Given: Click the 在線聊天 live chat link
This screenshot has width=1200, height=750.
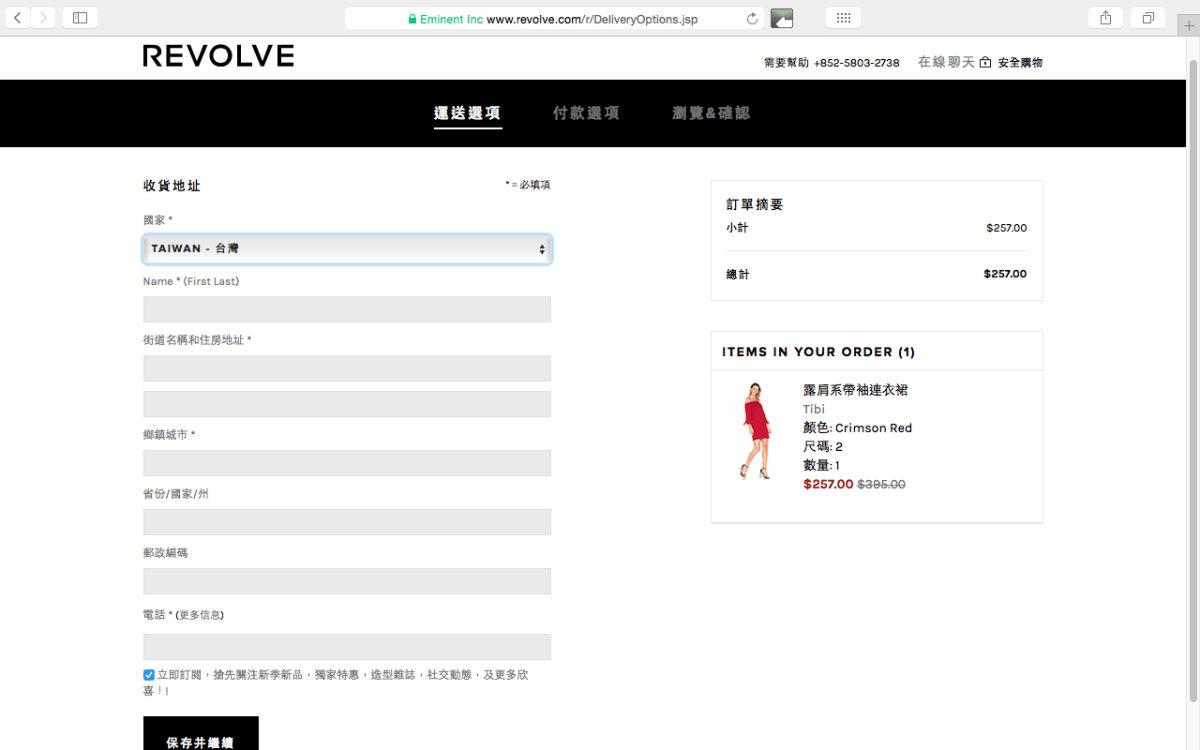Looking at the screenshot, I should pos(945,62).
